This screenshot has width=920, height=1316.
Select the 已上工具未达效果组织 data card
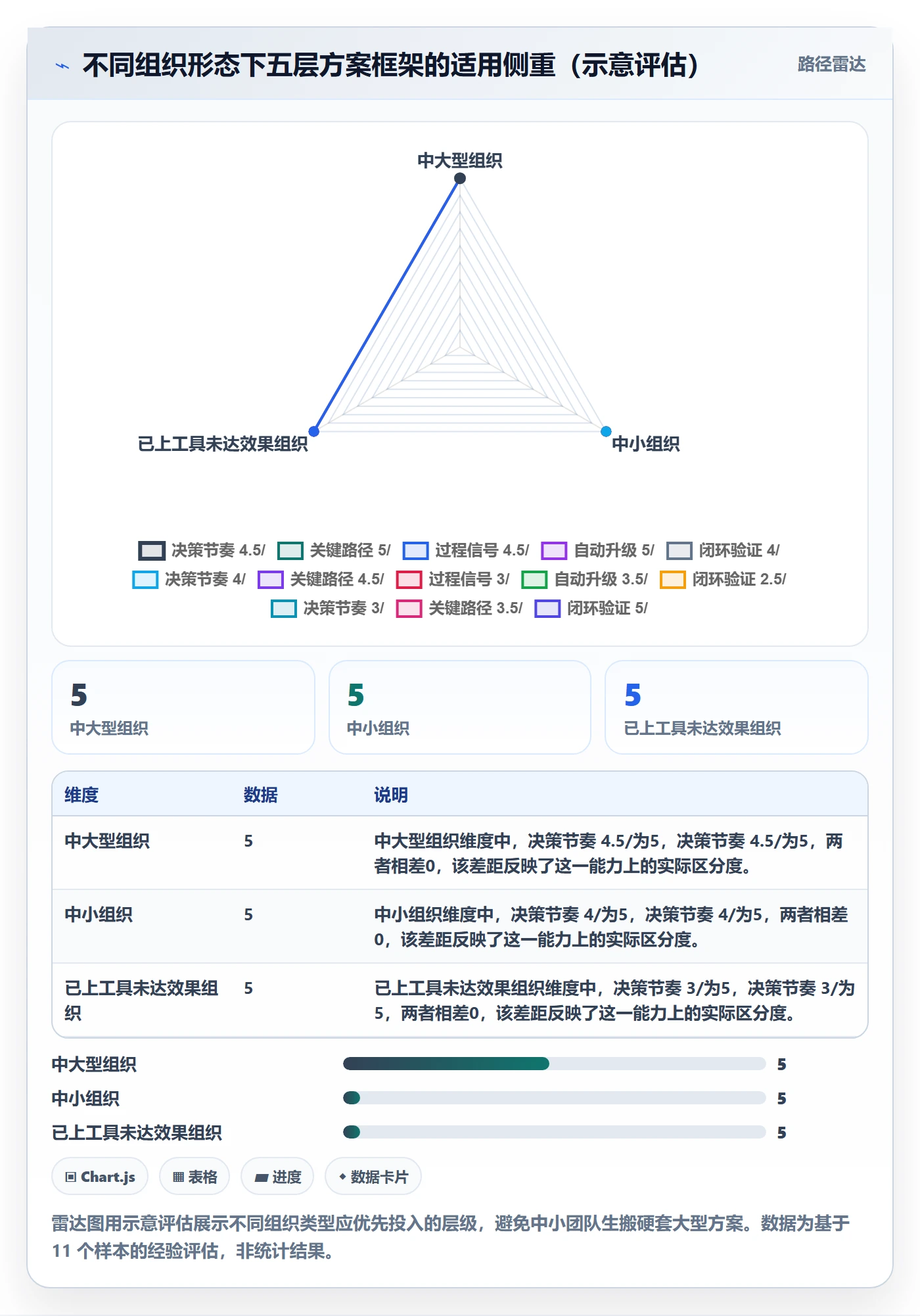737,707
